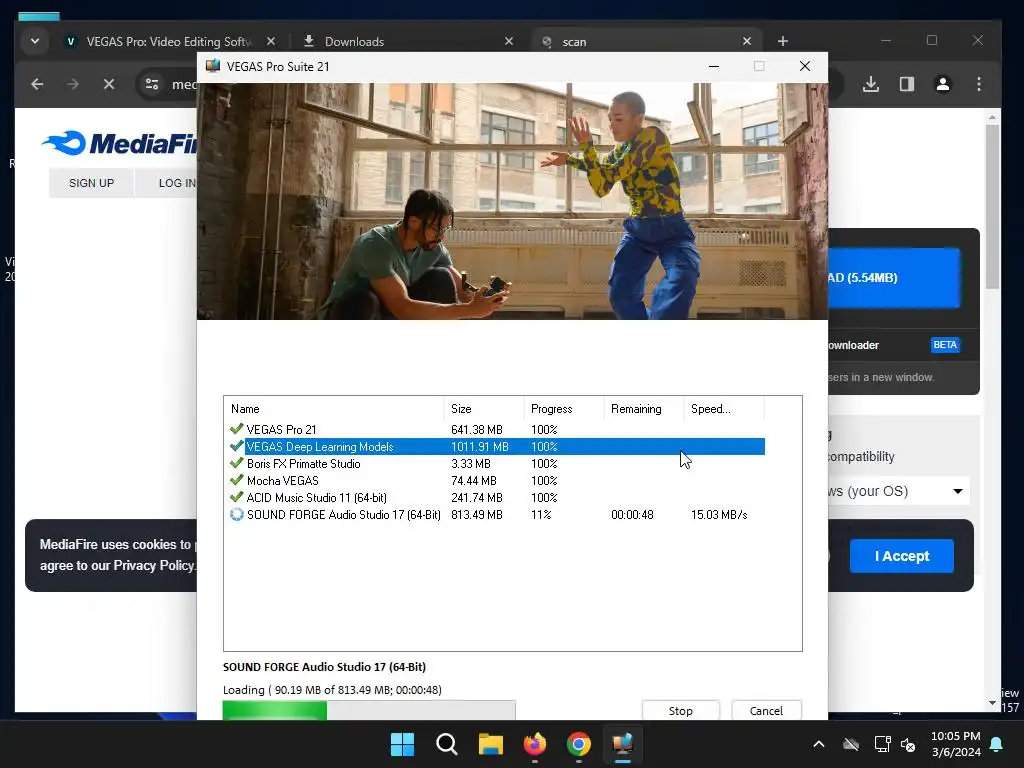
Task: Open the notification bell icon
Action: coord(997,744)
